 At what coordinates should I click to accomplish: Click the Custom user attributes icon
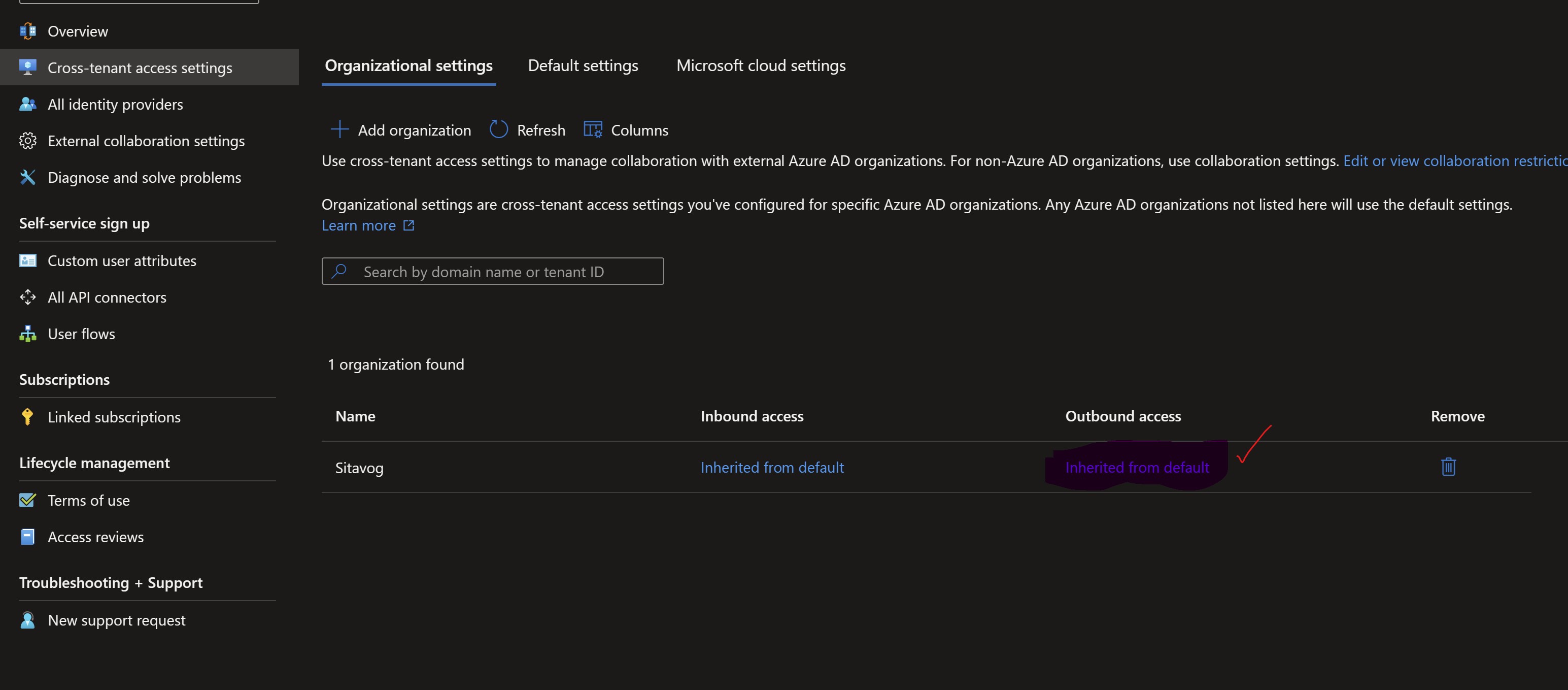27,259
